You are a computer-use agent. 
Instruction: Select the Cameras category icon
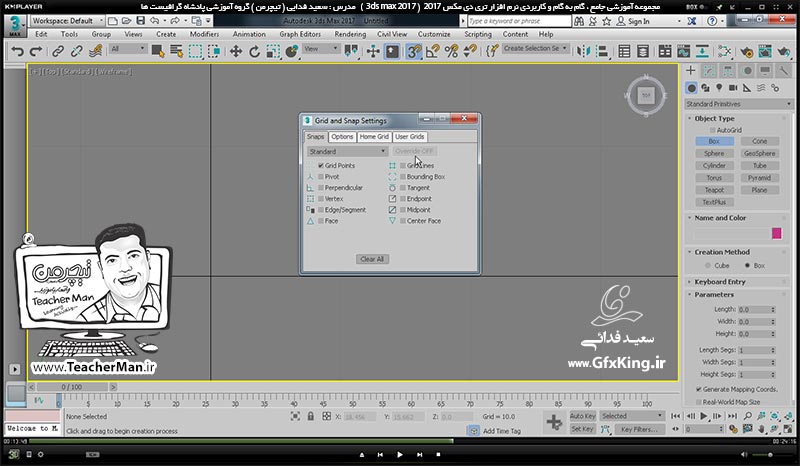733,88
